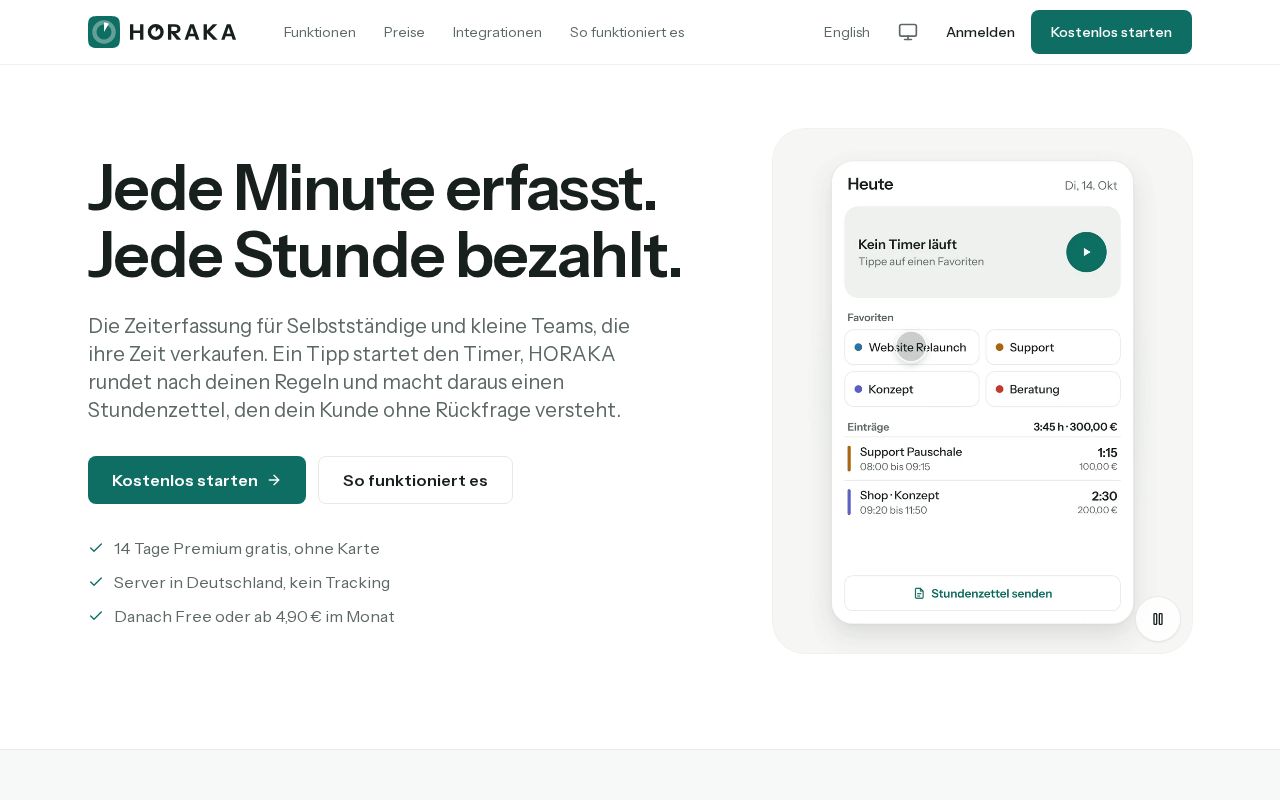Click the 2:30 duration value

tap(1104, 496)
